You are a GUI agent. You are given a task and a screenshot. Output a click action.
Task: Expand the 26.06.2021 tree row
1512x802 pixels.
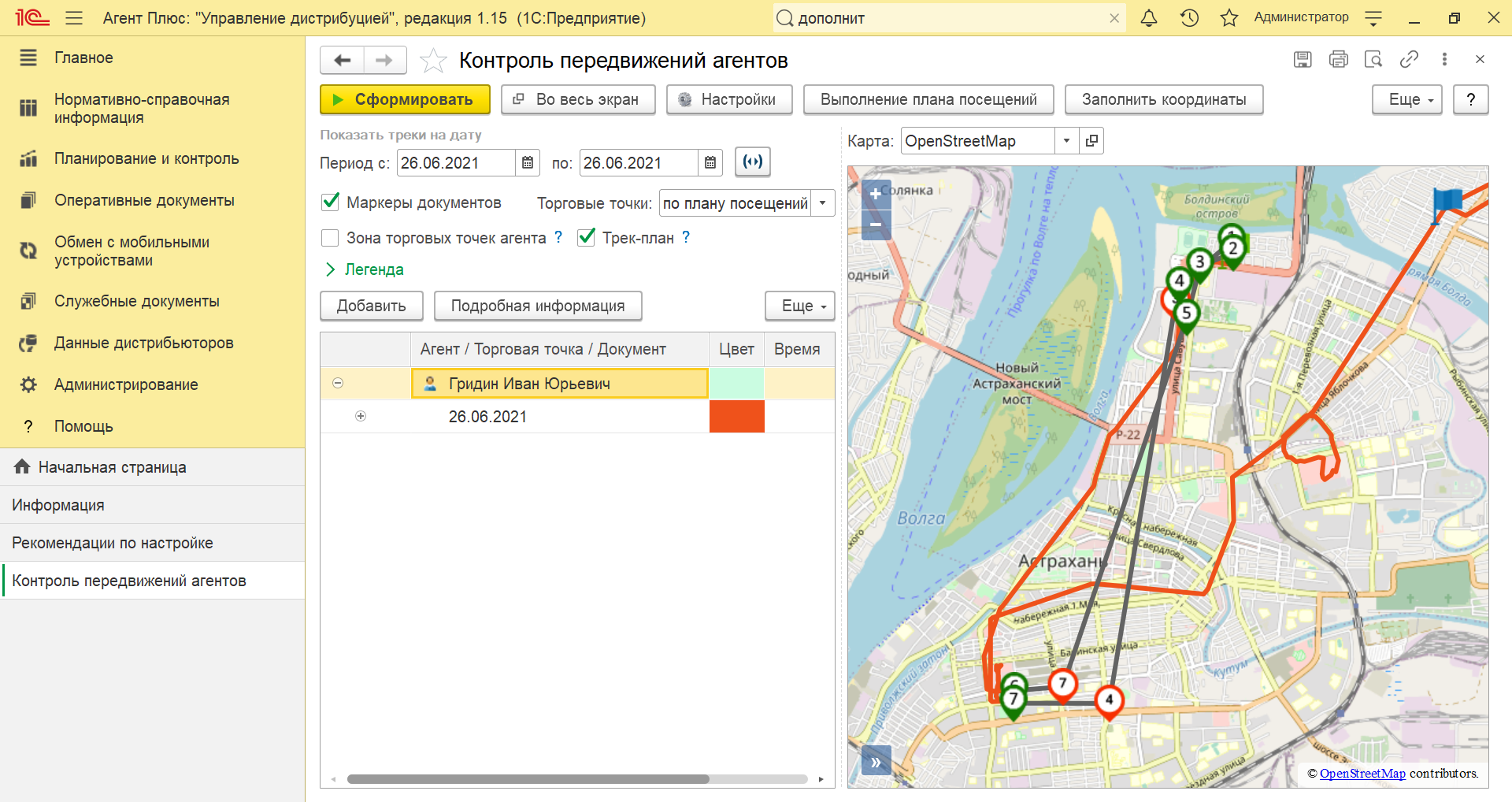click(x=361, y=416)
